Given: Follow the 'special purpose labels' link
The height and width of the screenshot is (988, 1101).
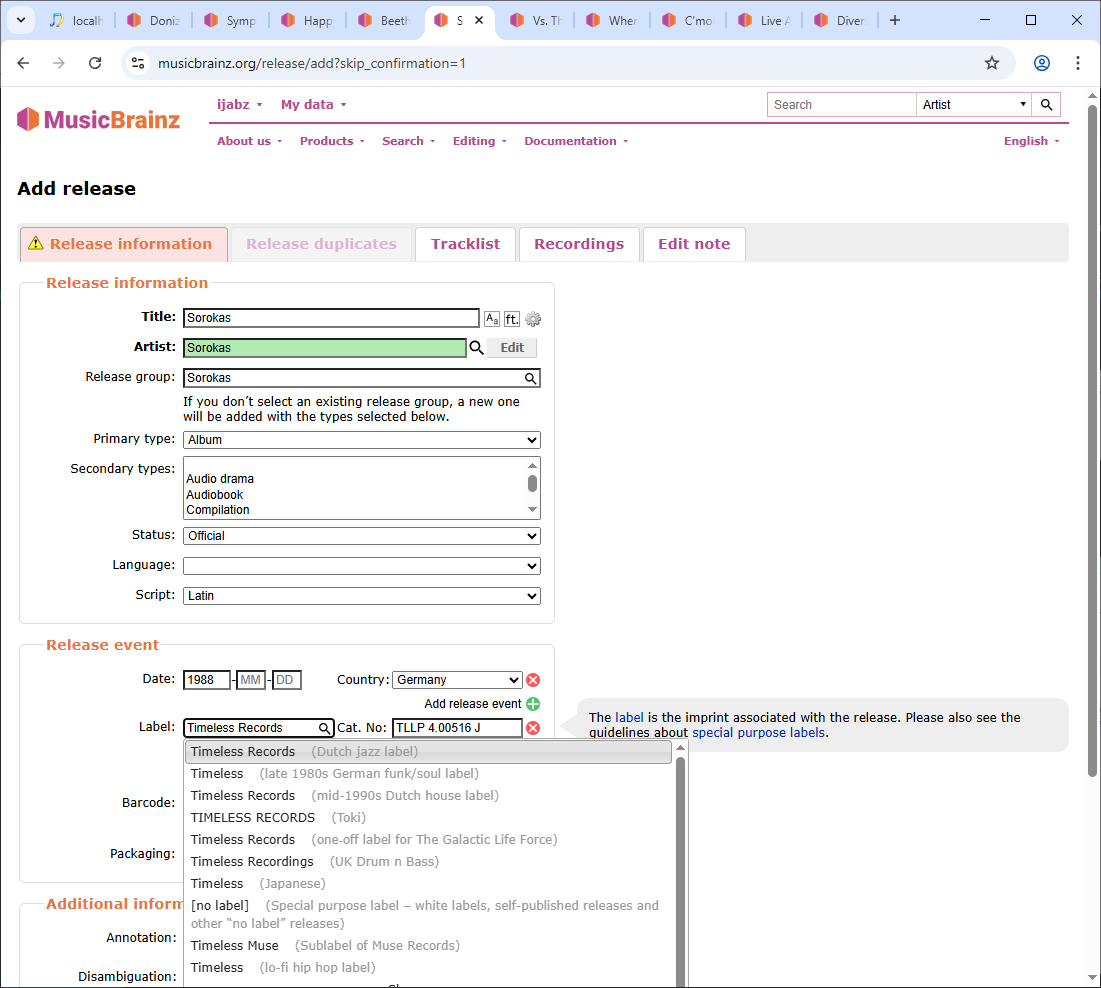Looking at the screenshot, I should pyautogui.click(x=758, y=732).
